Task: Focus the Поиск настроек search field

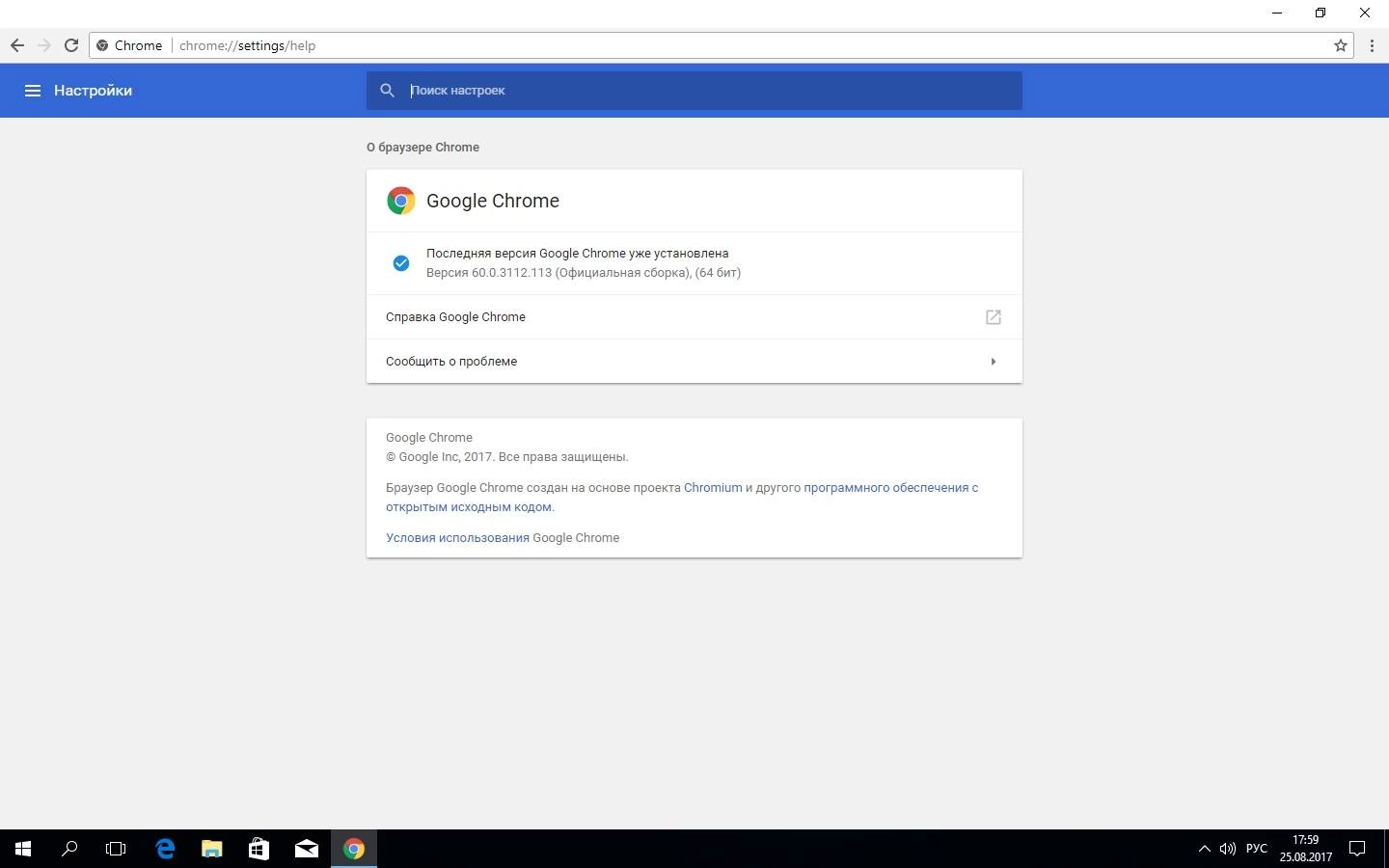Action: pos(694,91)
